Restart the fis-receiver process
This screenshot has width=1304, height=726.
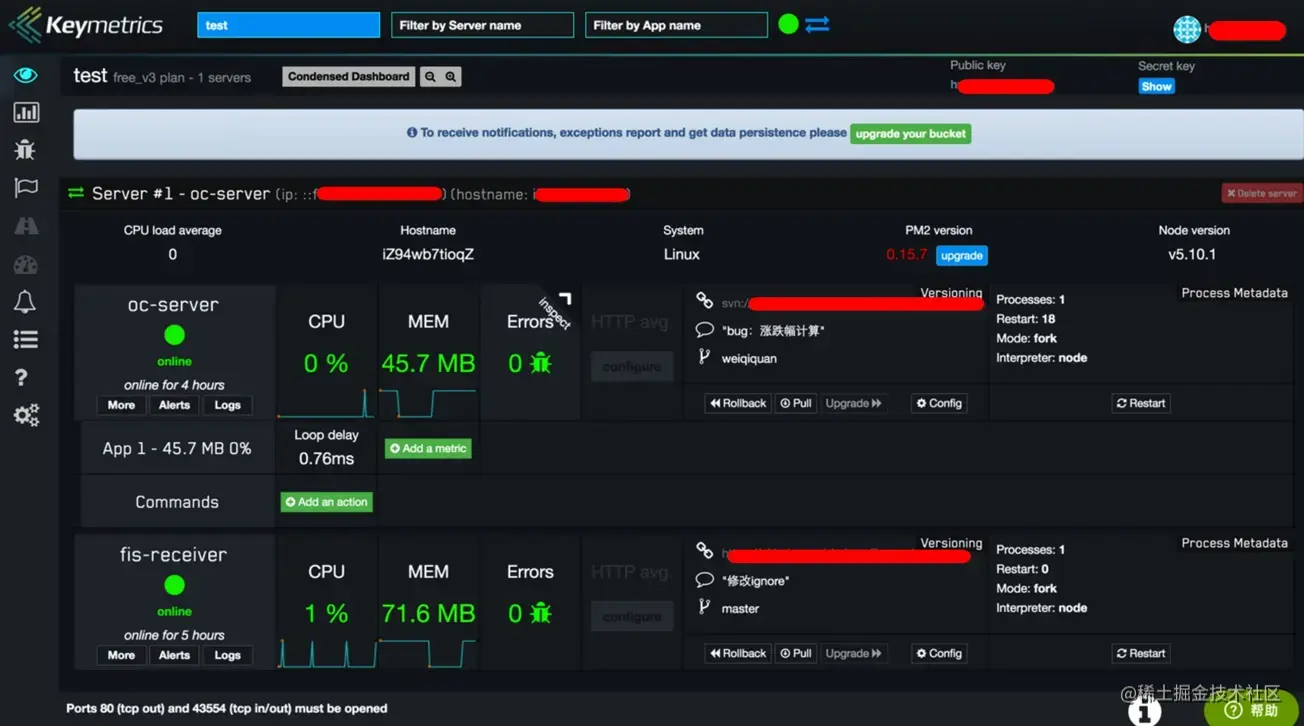1141,653
